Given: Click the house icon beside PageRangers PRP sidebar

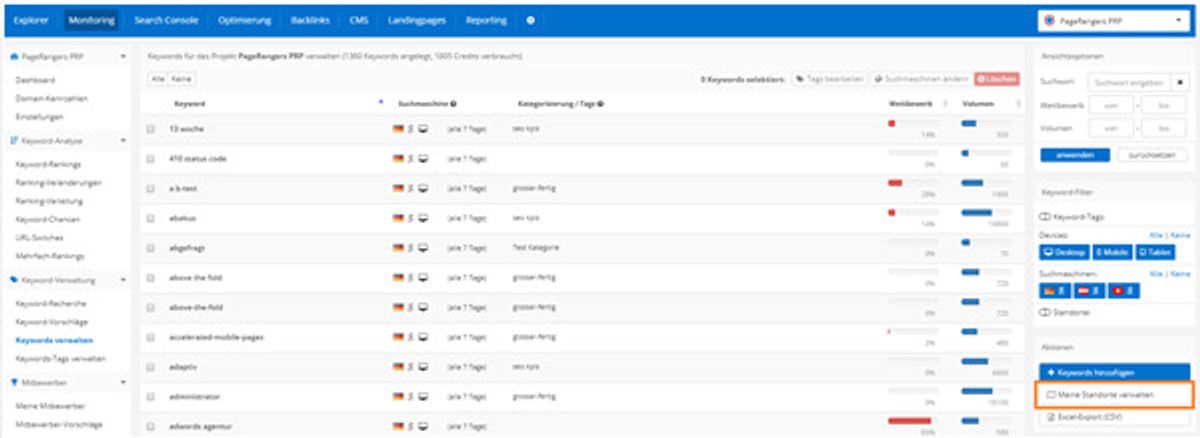Looking at the screenshot, I should [12, 57].
